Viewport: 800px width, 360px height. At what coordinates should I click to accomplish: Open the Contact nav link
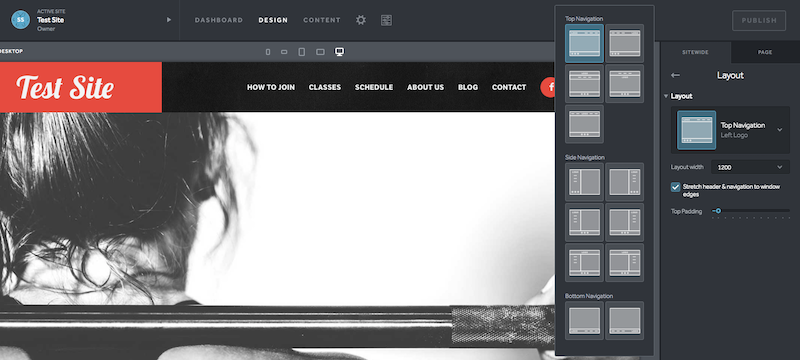pyautogui.click(x=509, y=87)
